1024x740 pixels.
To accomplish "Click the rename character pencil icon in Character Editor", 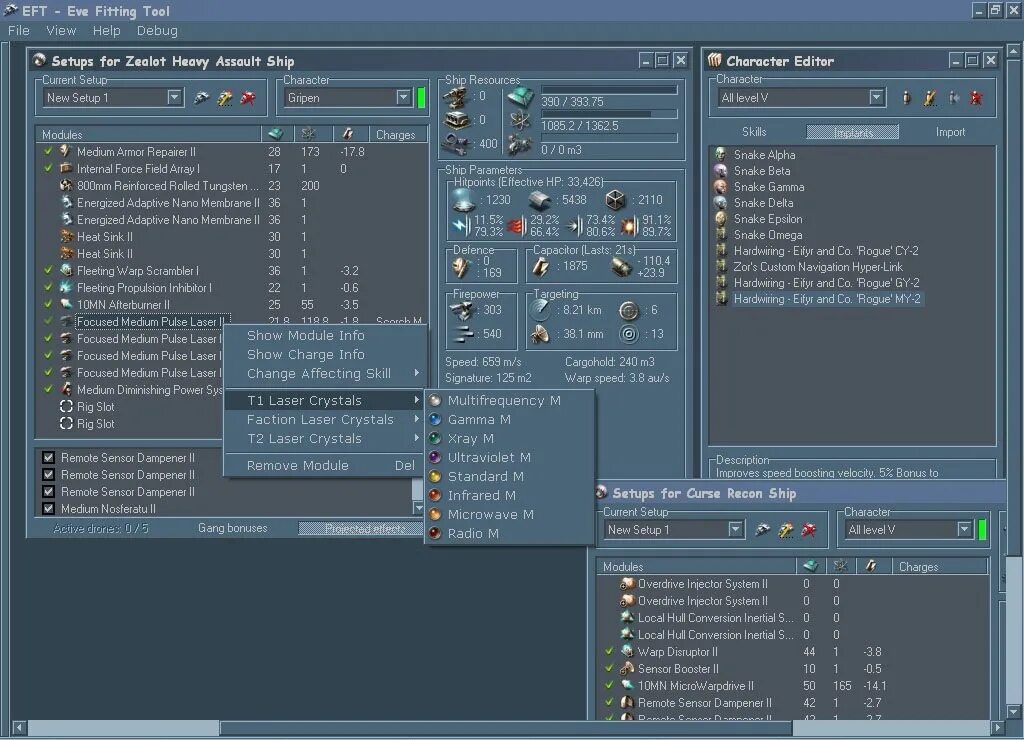I will pyautogui.click(x=930, y=98).
